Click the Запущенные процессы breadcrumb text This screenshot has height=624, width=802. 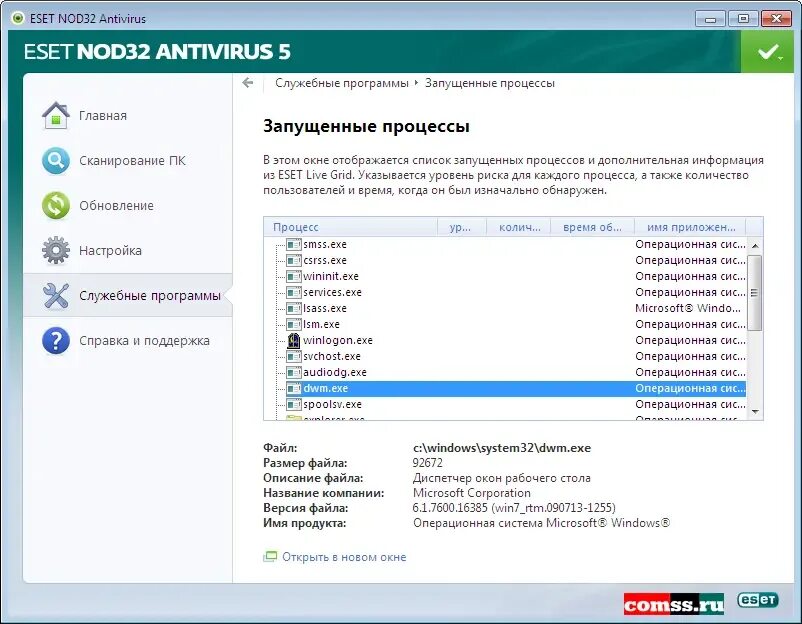point(490,83)
